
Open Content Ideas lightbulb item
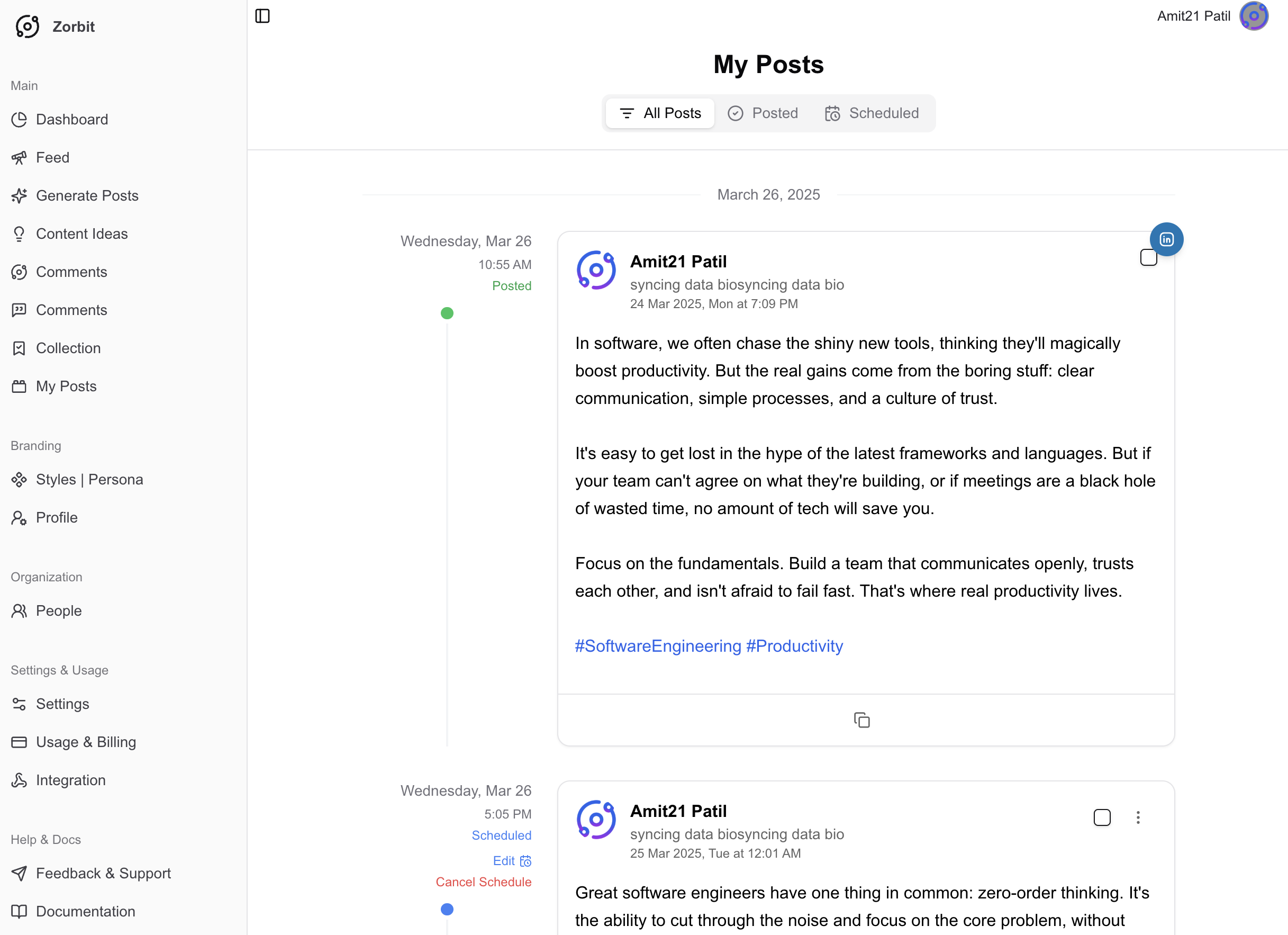coord(82,233)
